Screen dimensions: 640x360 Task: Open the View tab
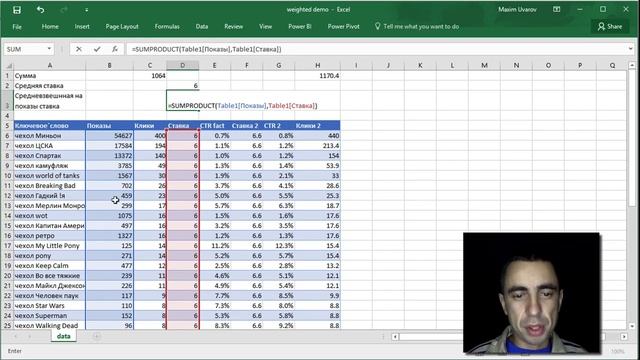click(x=265, y=27)
